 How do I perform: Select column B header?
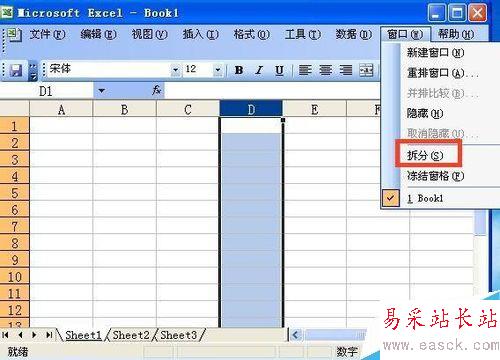(x=125, y=109)
